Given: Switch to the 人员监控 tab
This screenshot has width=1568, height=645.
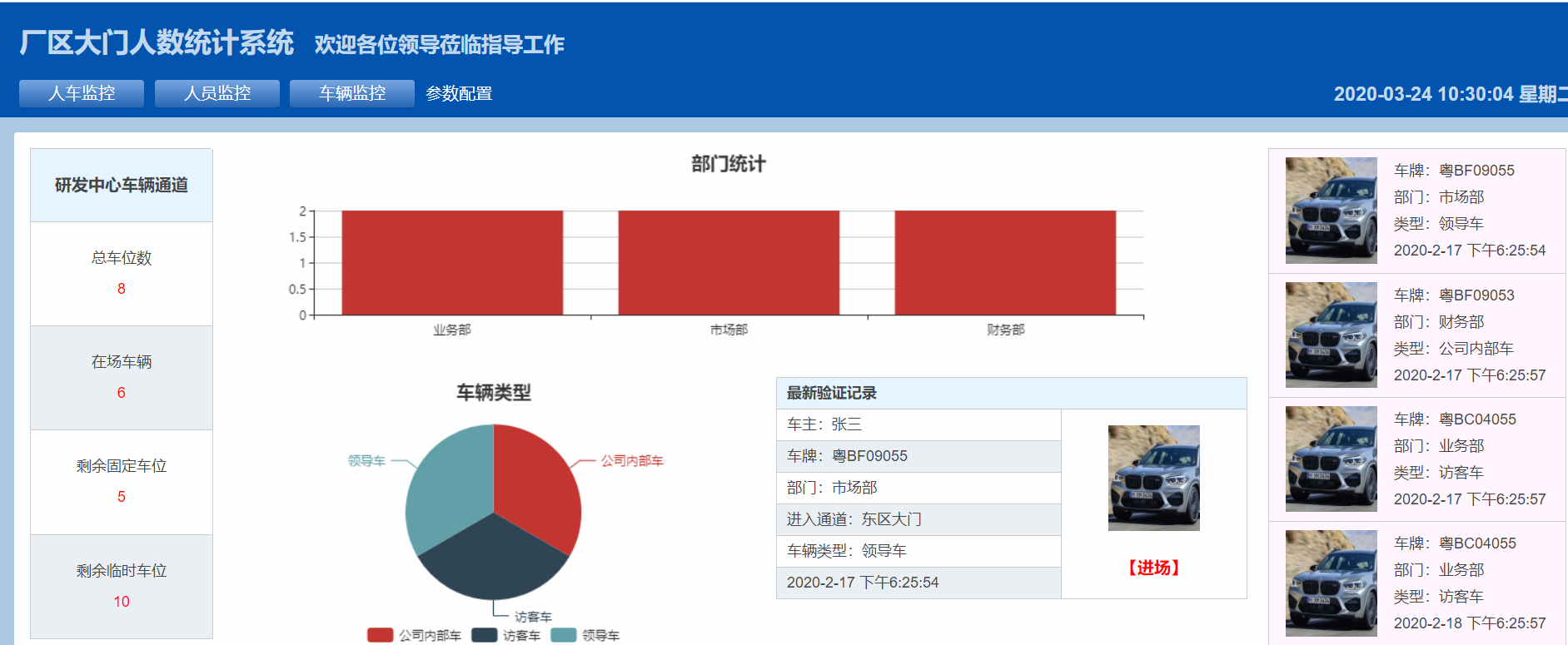Looking at the screenshot, I should tap(217, 93).
